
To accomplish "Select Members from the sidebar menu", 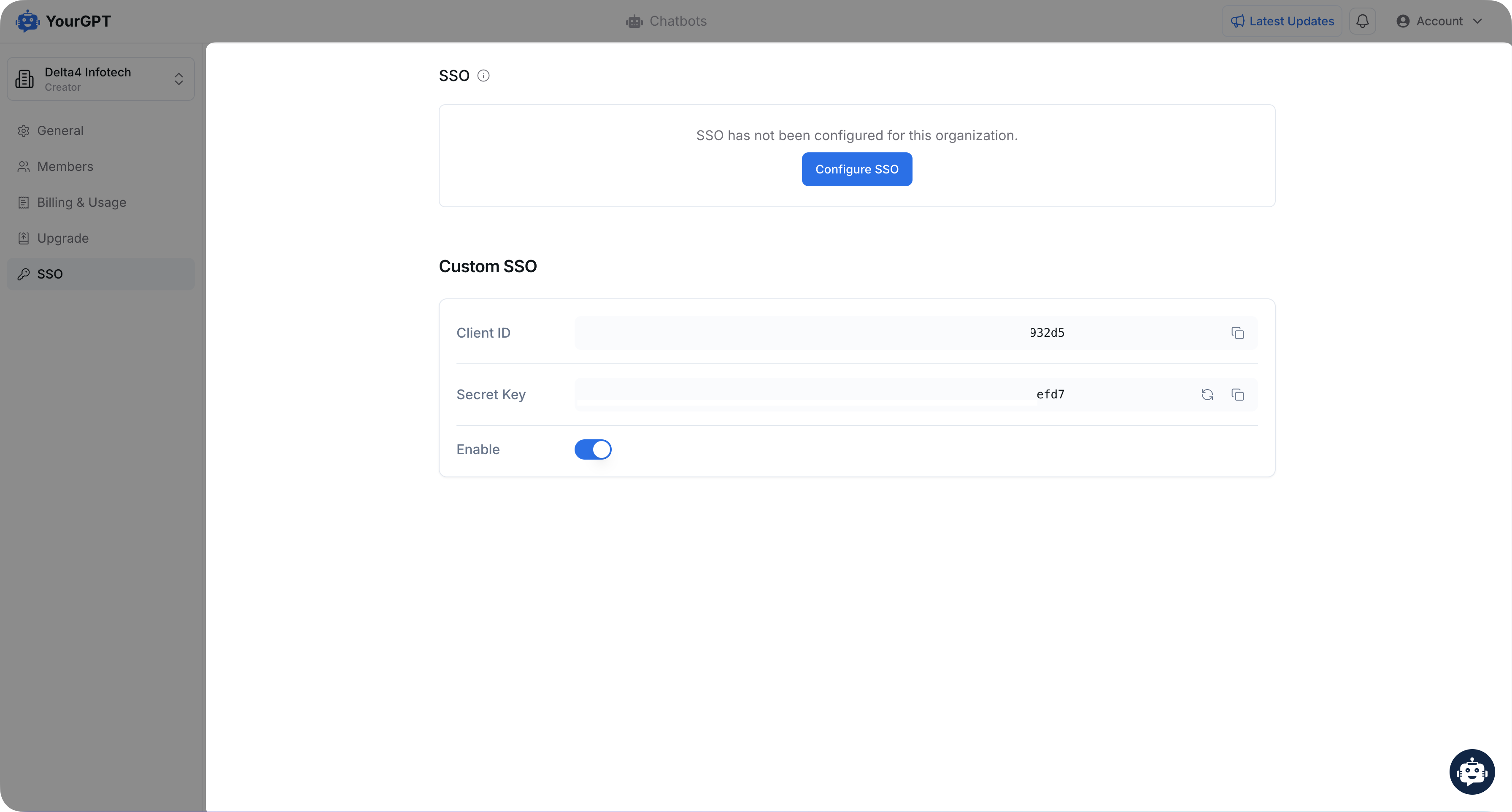I will pyautogui.click(x=65, y=166).
